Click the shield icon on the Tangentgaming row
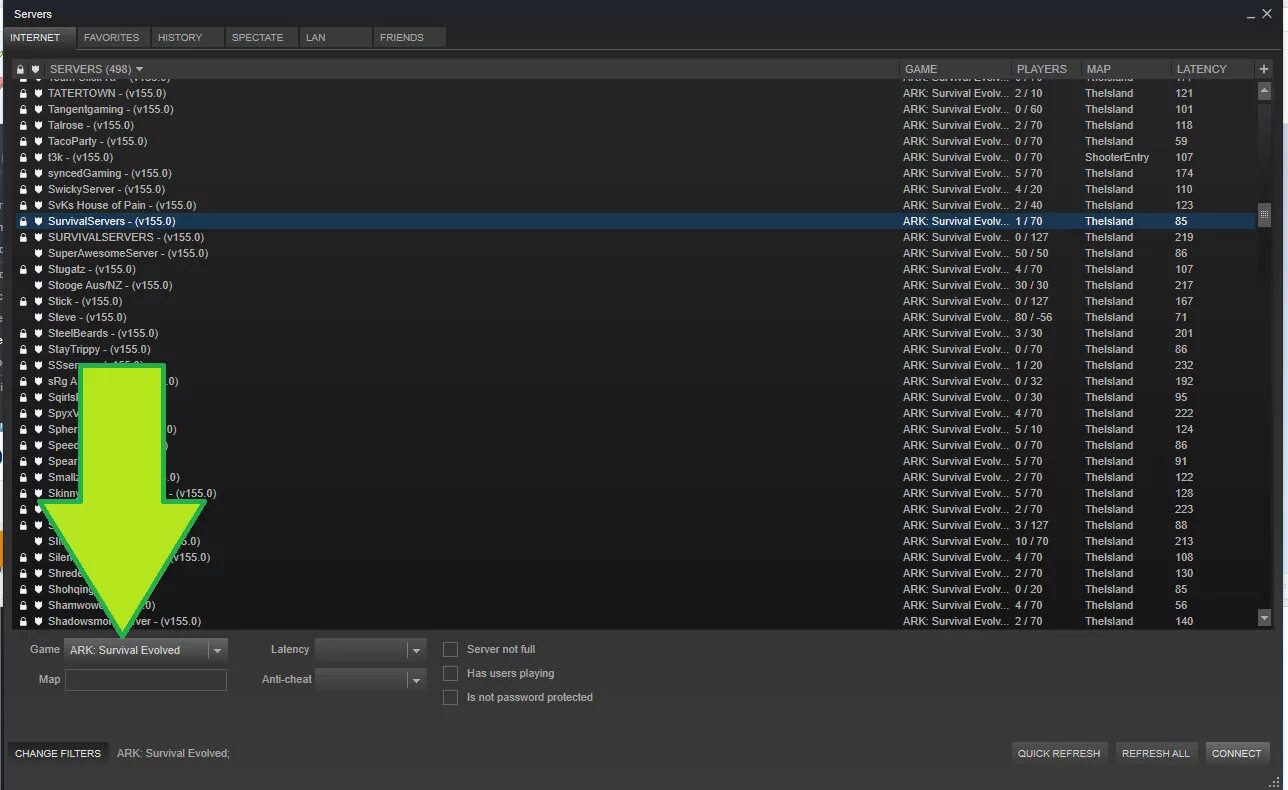The image size is (1288, 790). (37, 109)
